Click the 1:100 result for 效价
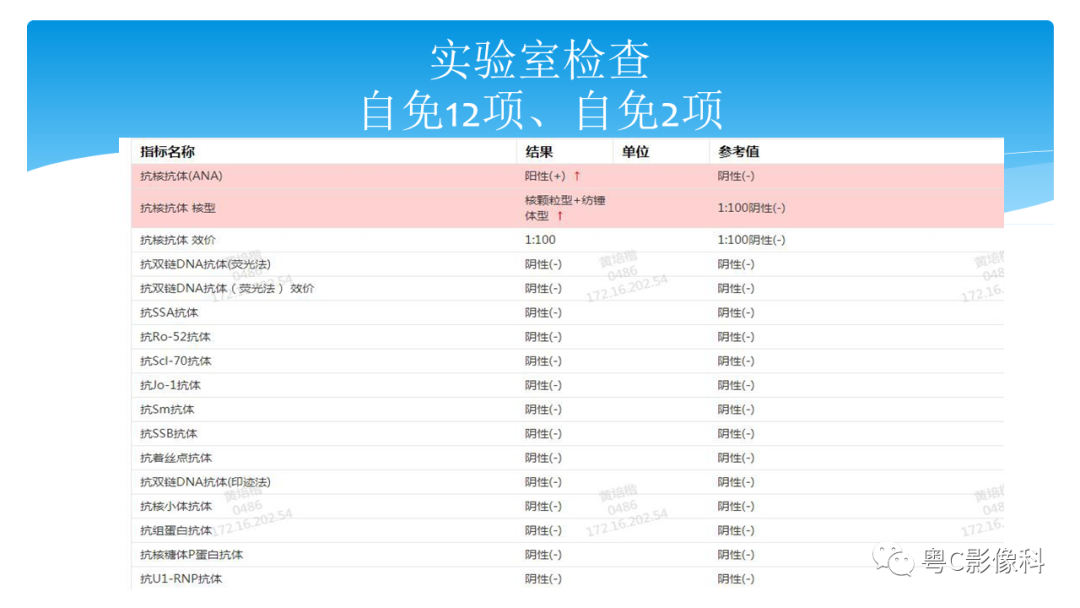The image size is (1080, 608). coord(540,240)
